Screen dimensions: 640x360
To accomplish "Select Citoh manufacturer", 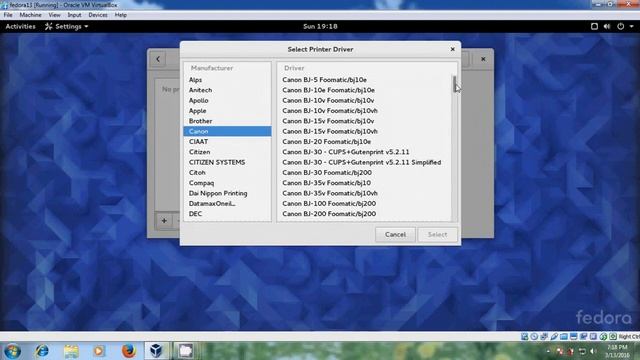I will tap(227, 173).
